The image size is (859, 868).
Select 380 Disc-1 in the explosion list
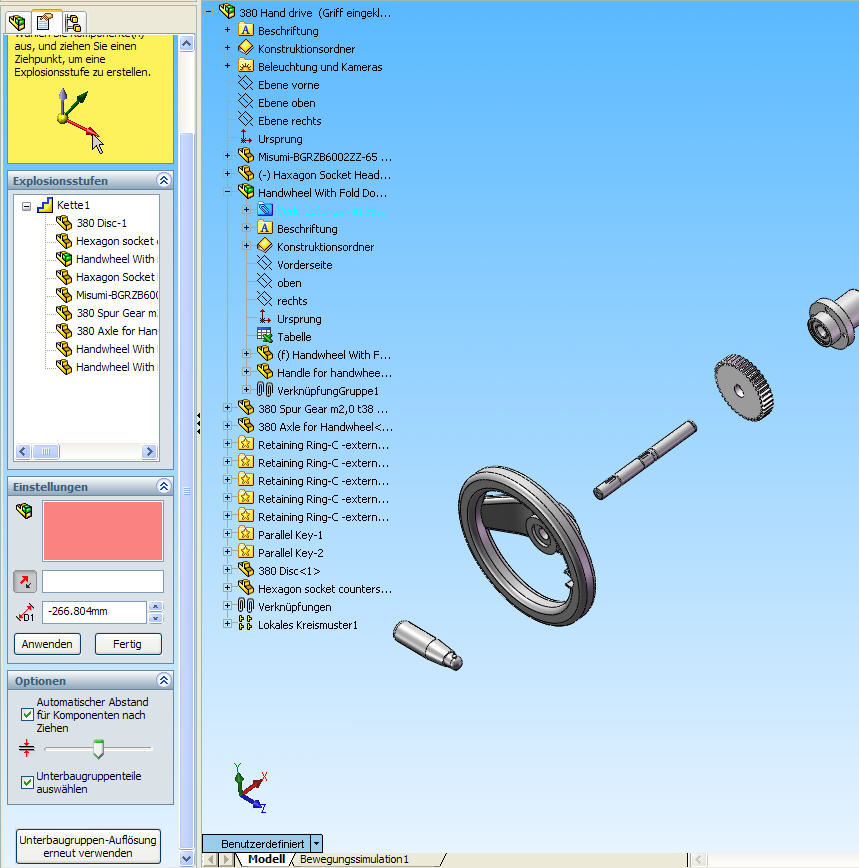click(102, 223)
